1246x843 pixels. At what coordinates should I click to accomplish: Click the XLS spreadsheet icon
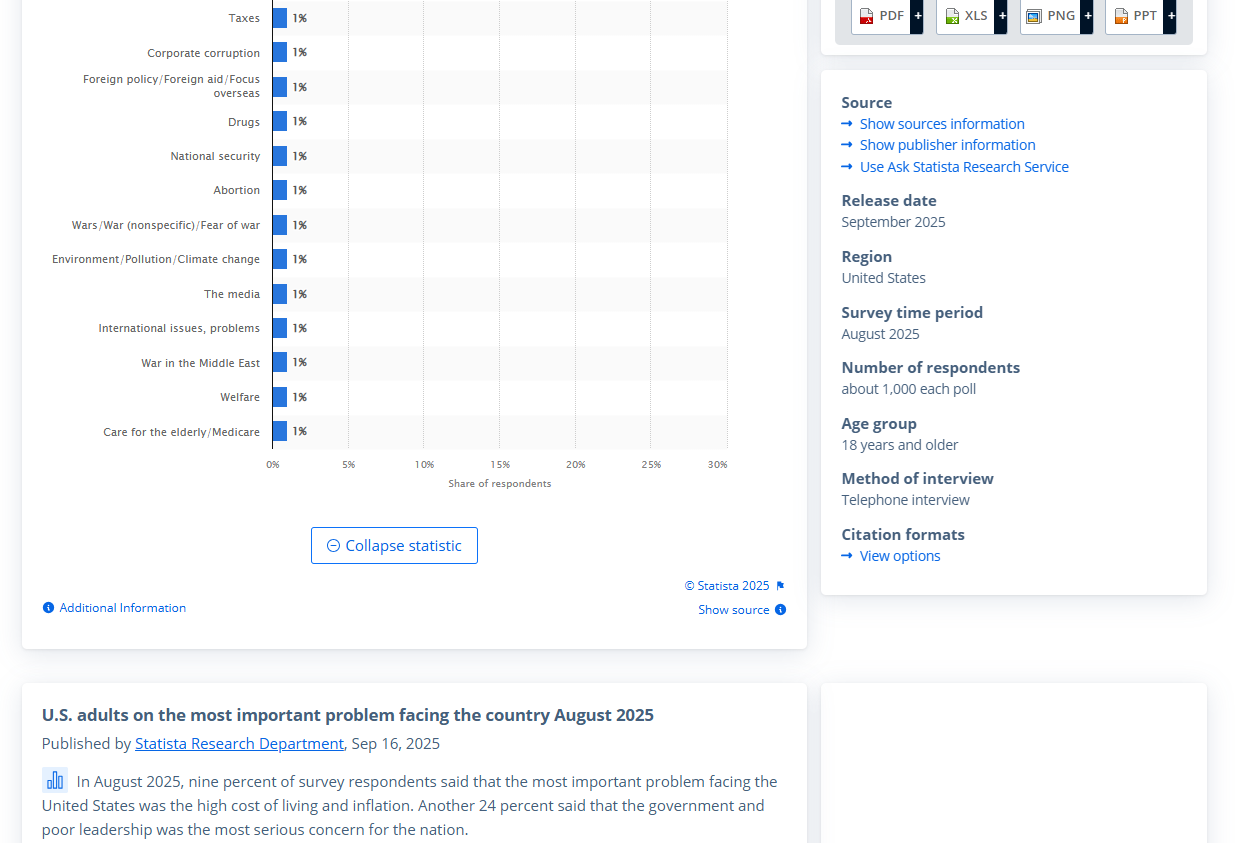coord(952,16)
